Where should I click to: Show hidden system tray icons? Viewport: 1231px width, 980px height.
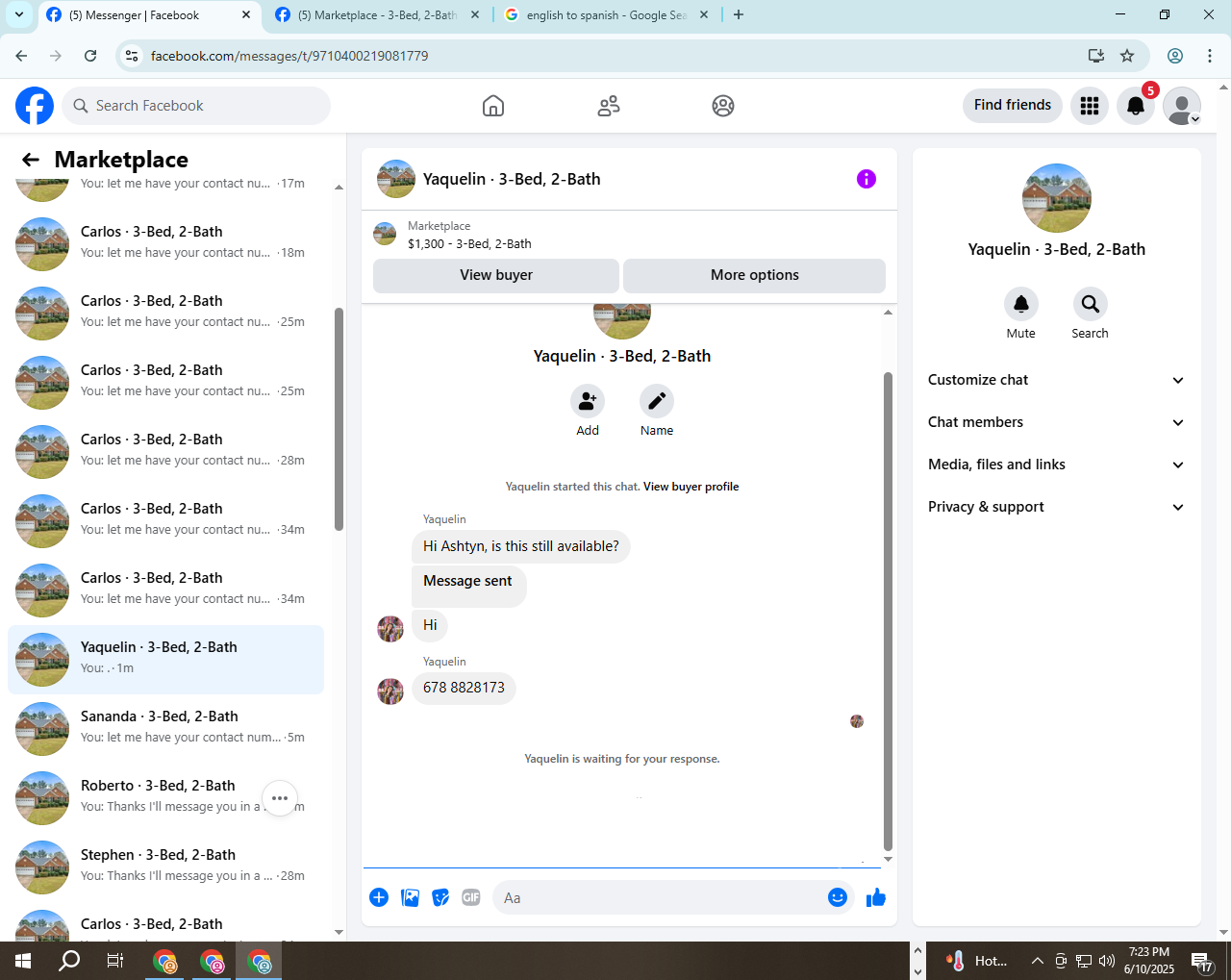pyautogui.click(x=1037, y=961)
